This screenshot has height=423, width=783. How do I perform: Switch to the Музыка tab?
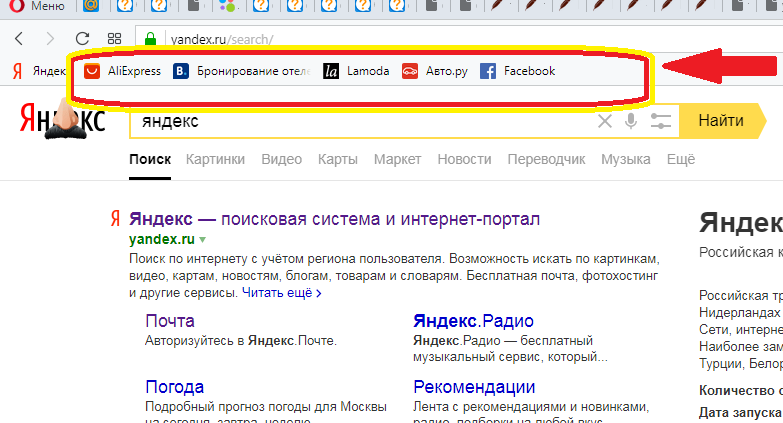(x=626, y=159)
